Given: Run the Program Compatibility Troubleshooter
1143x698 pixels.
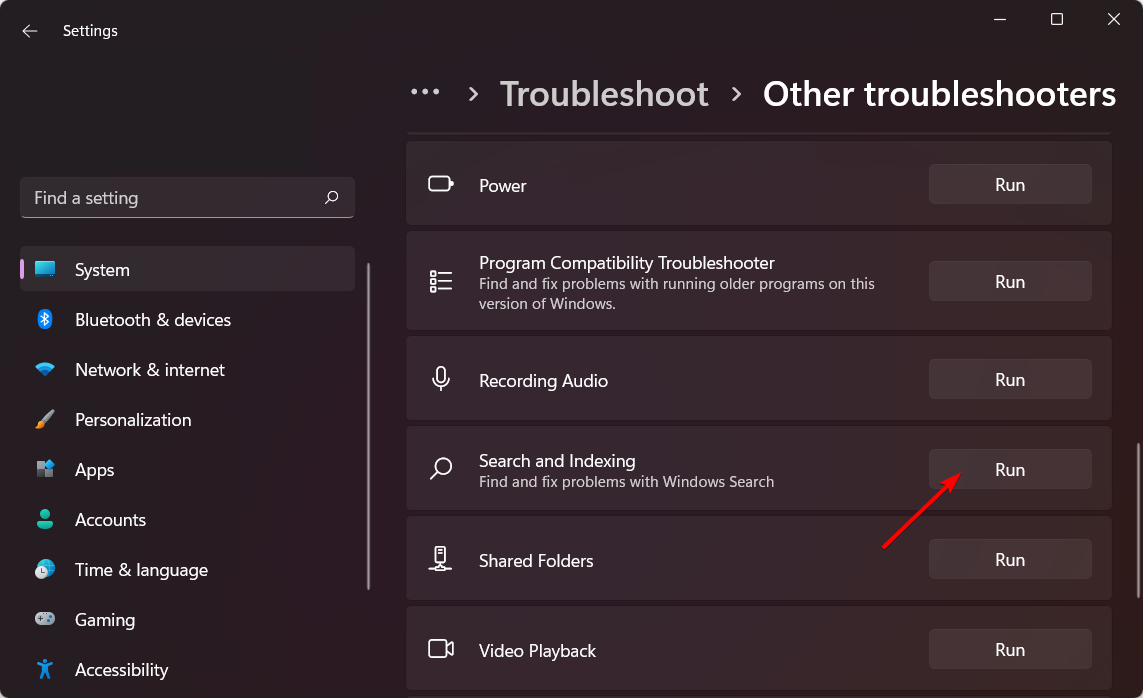Looking at the screenshot, I should point(1010,281).
